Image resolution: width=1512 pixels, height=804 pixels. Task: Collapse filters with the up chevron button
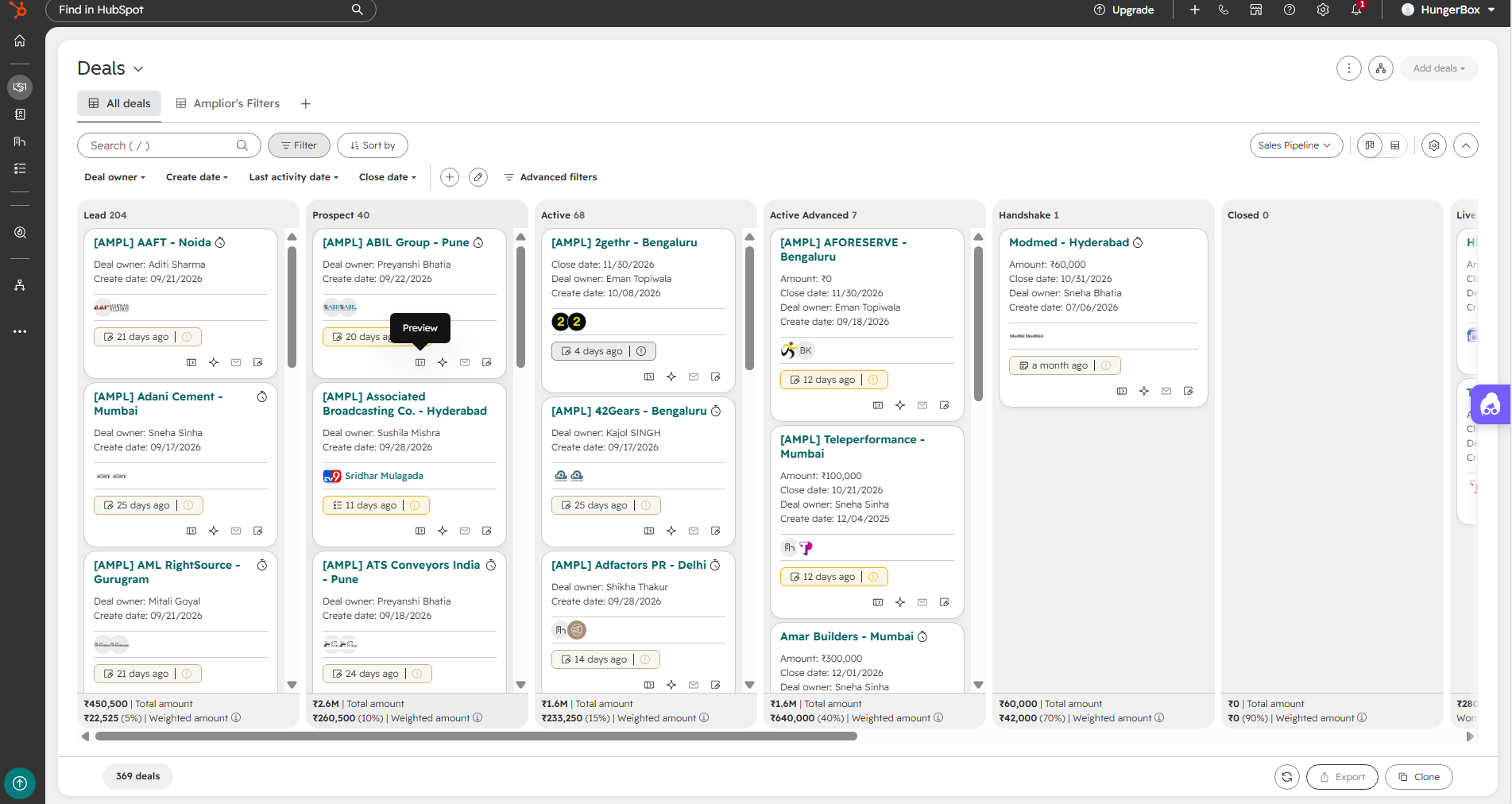(x=1466, y=145)
